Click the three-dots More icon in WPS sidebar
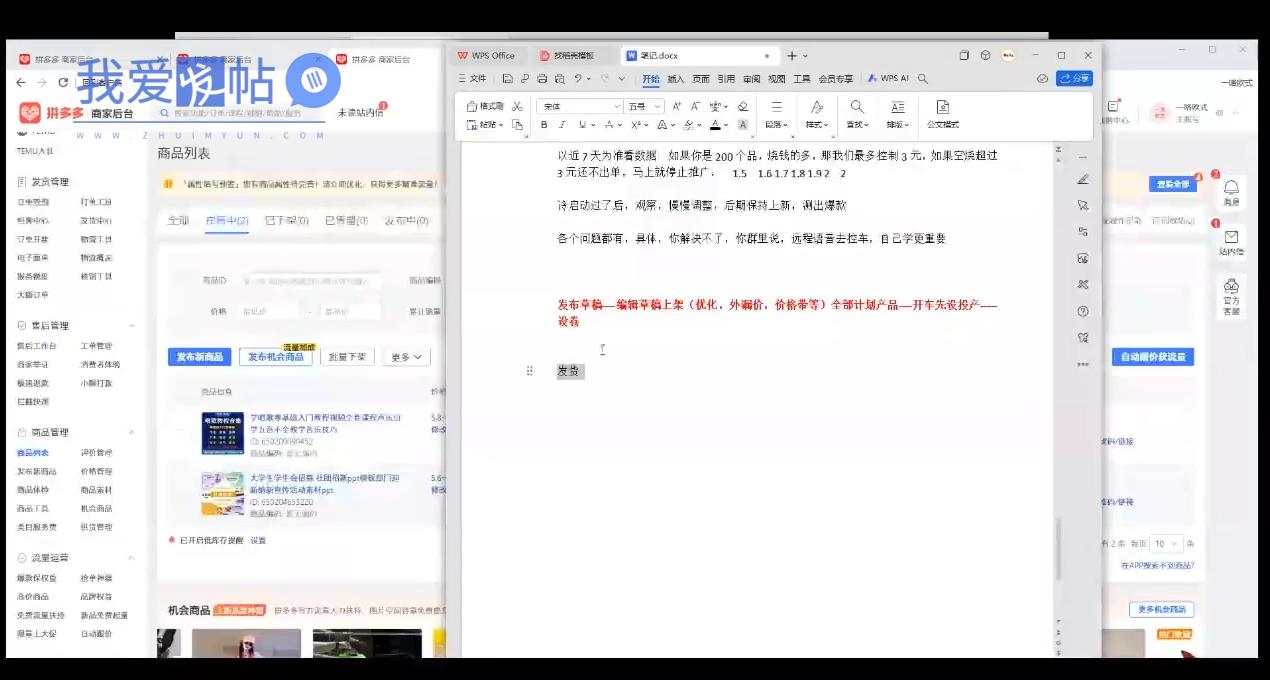Viewport: 1270px width, 680px height. [x=1083, y=364]
